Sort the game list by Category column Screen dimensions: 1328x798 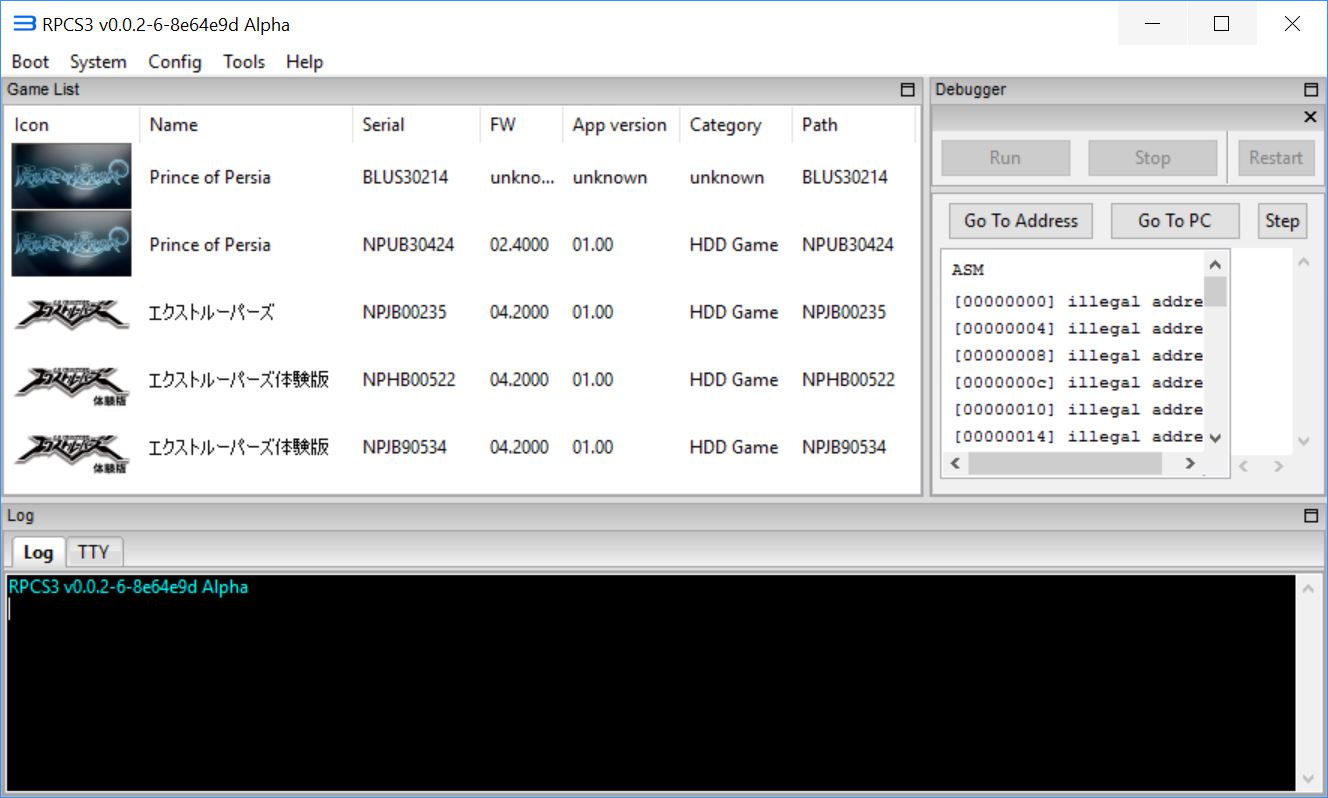(x=725, y=125)
